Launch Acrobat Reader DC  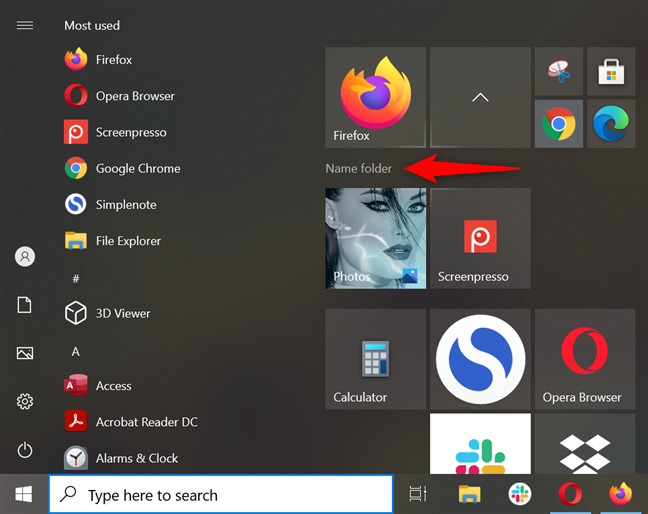point(131,422)
